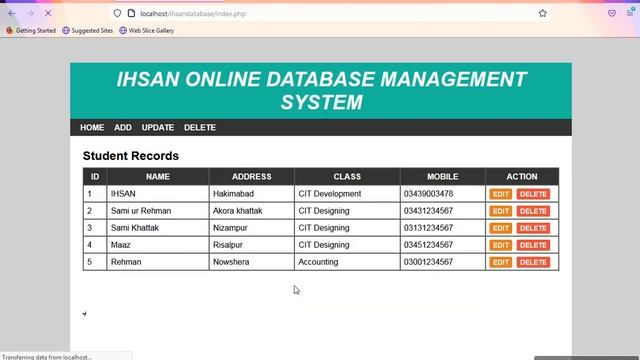Edit the Maaz record
The height and width of the screenshot is (360, 640).
pyautogui.click(x=500, y=245)
